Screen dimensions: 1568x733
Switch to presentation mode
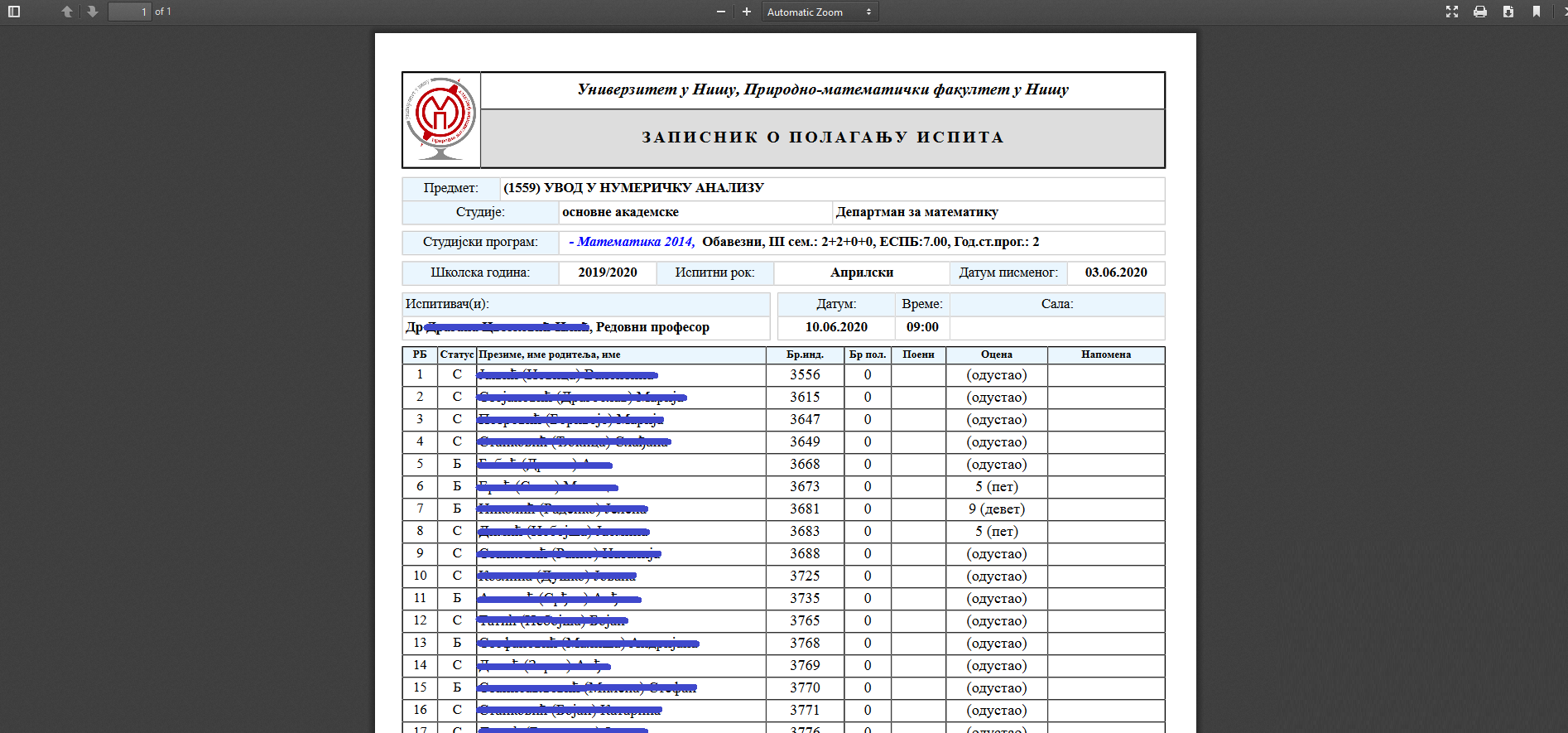1452,12
